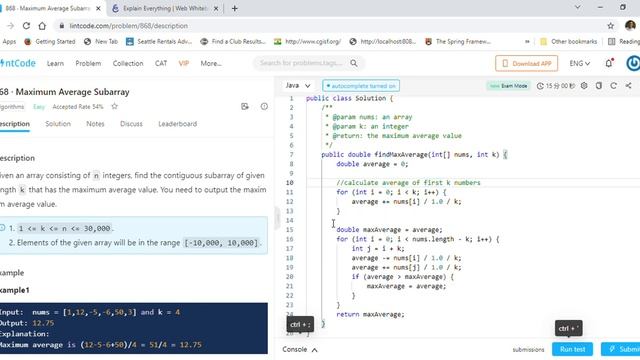Click the Apps bookmark shortcut

8,42
